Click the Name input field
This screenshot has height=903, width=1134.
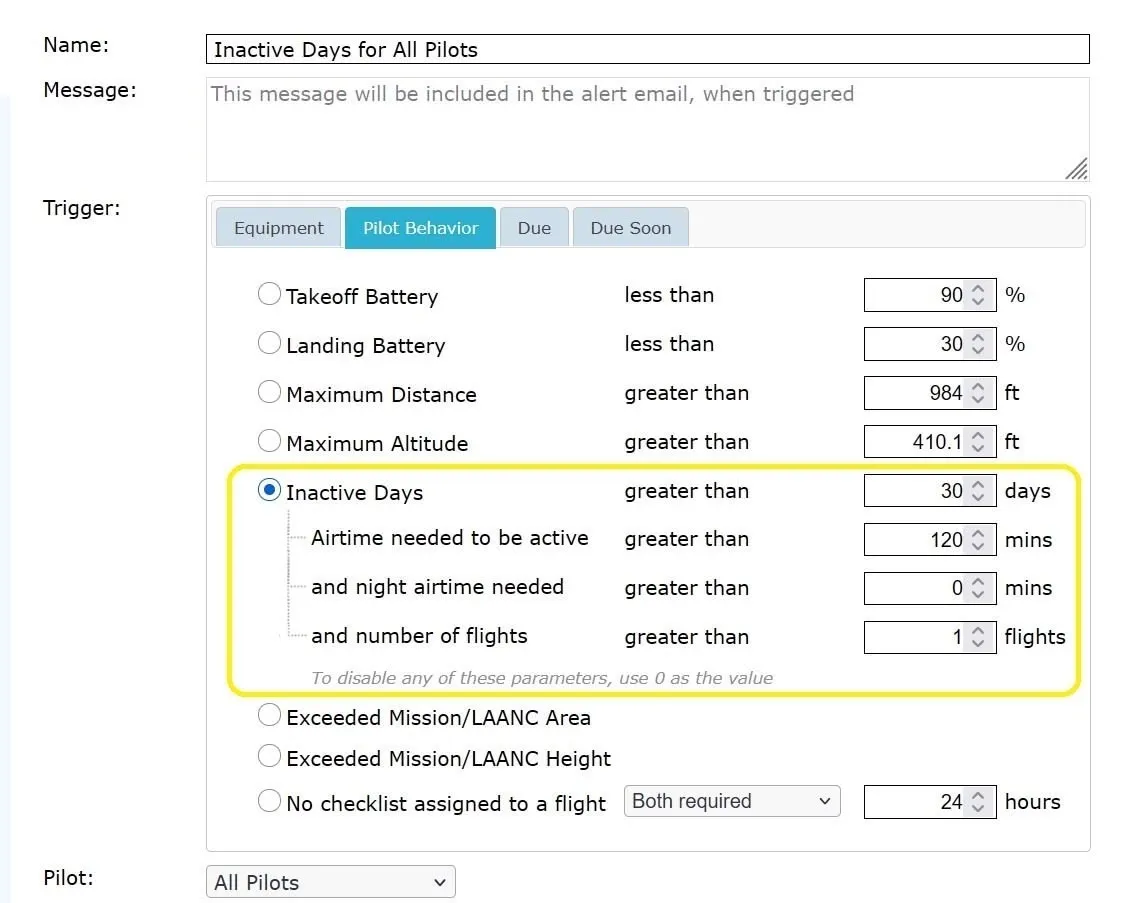(647, 49)
